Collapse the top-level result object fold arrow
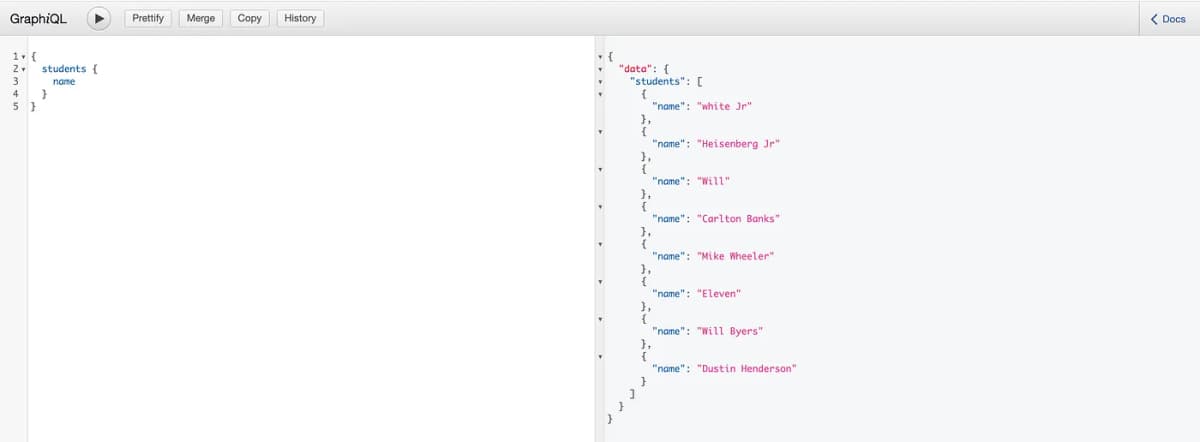 click(600, 56)
